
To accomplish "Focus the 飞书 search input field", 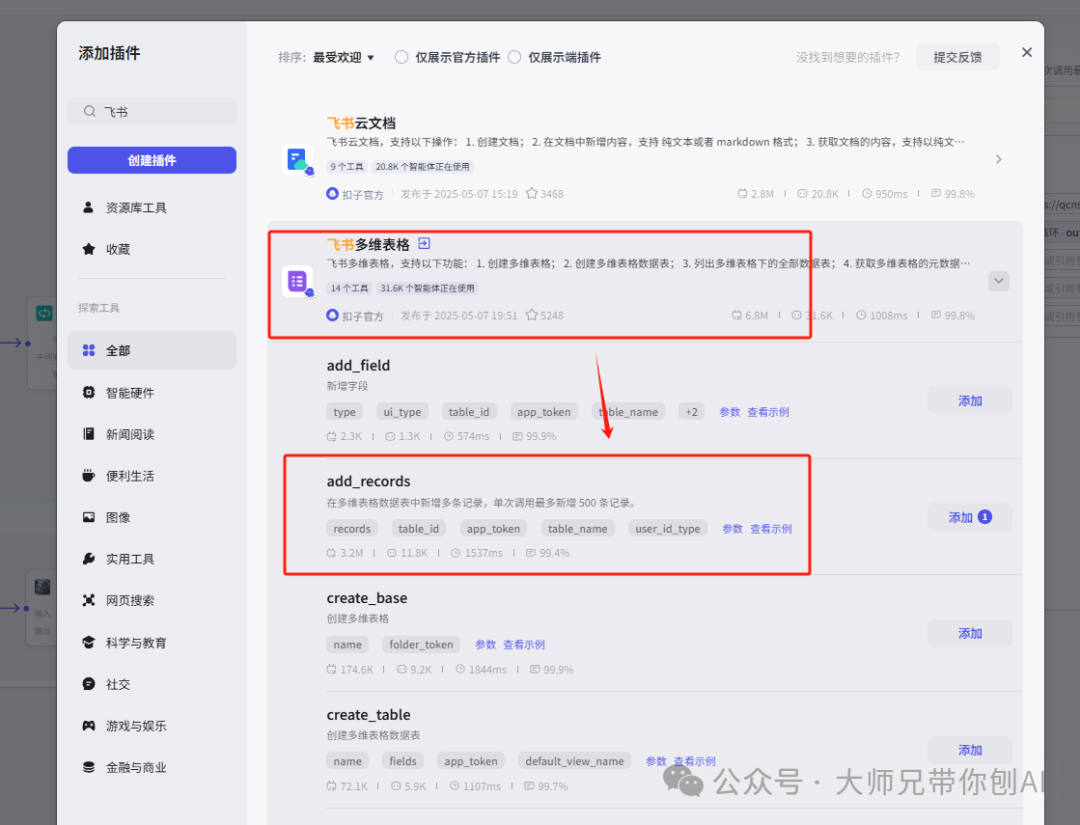I will pyautogui.click(x=152, y=112).
